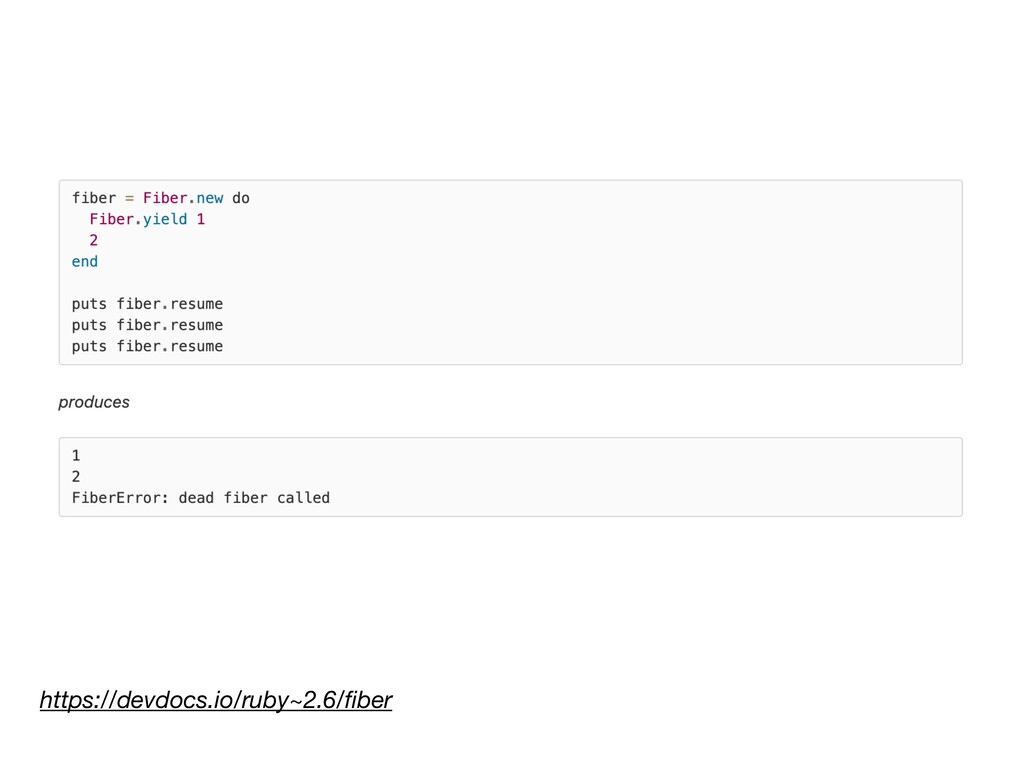Click the equals sign after fiber
The height and width of the screenshot is (768, 1024).
129,198
